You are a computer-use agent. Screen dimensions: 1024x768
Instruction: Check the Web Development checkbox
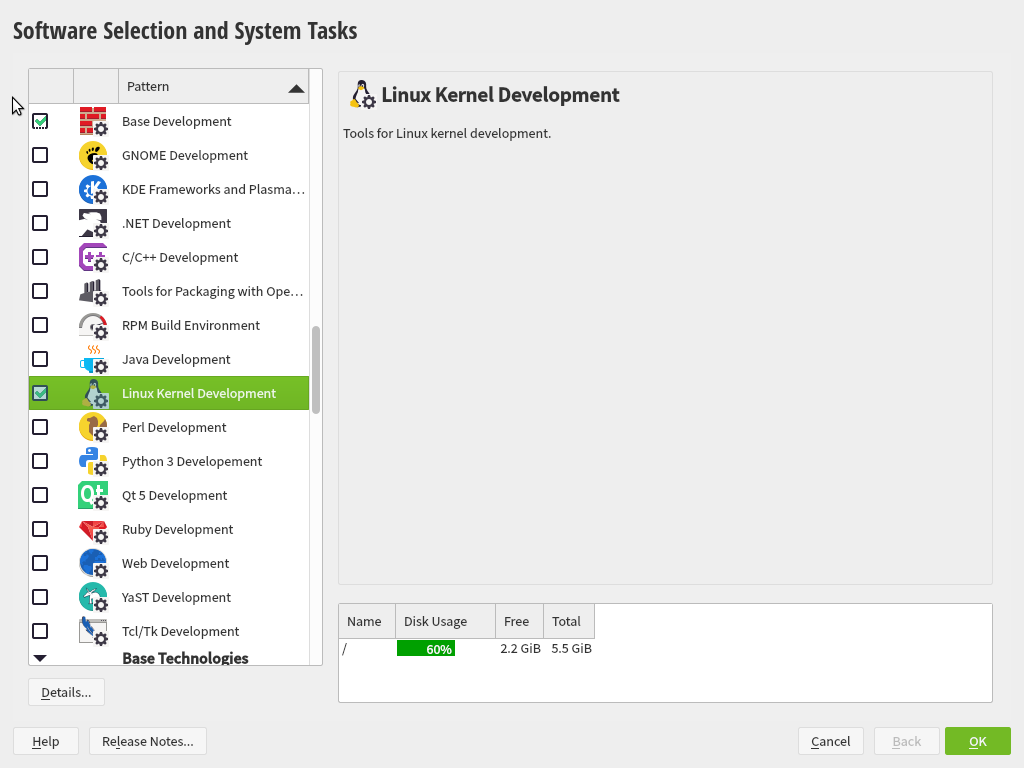[40, 563]
